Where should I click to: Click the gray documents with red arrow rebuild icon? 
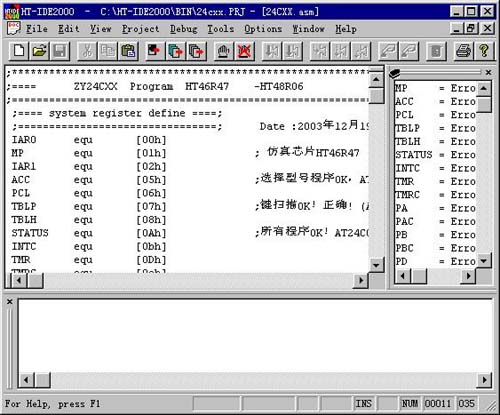pos(196,51)
